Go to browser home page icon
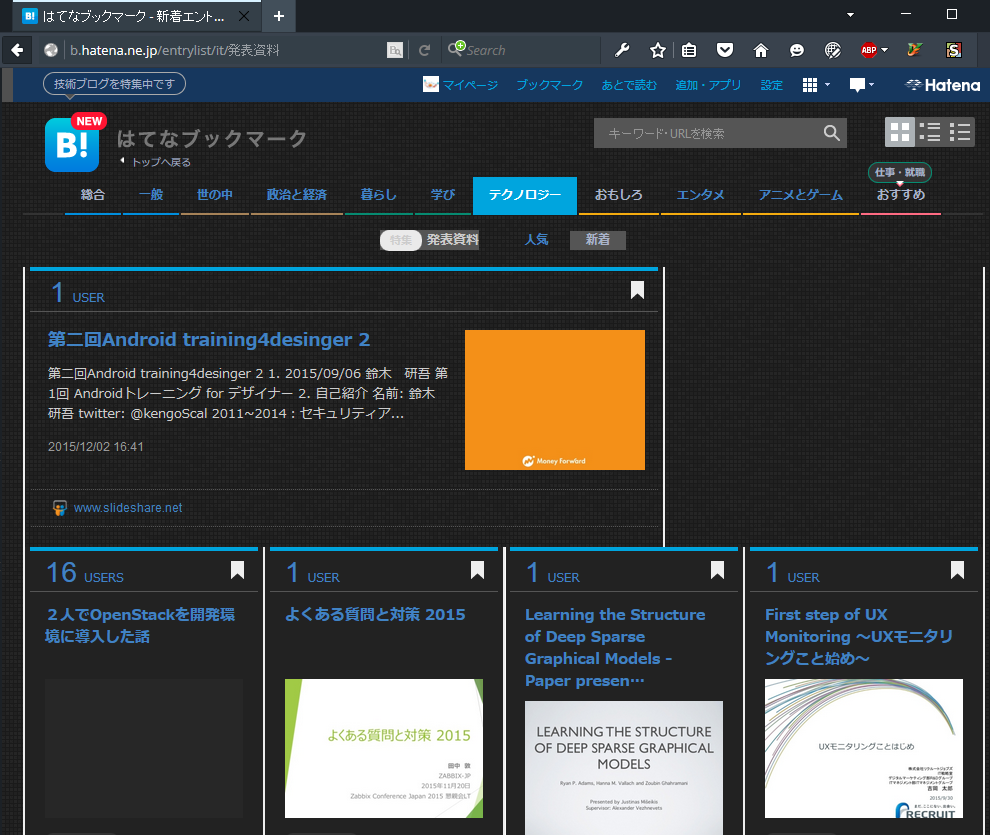 (x=761, y=50)
